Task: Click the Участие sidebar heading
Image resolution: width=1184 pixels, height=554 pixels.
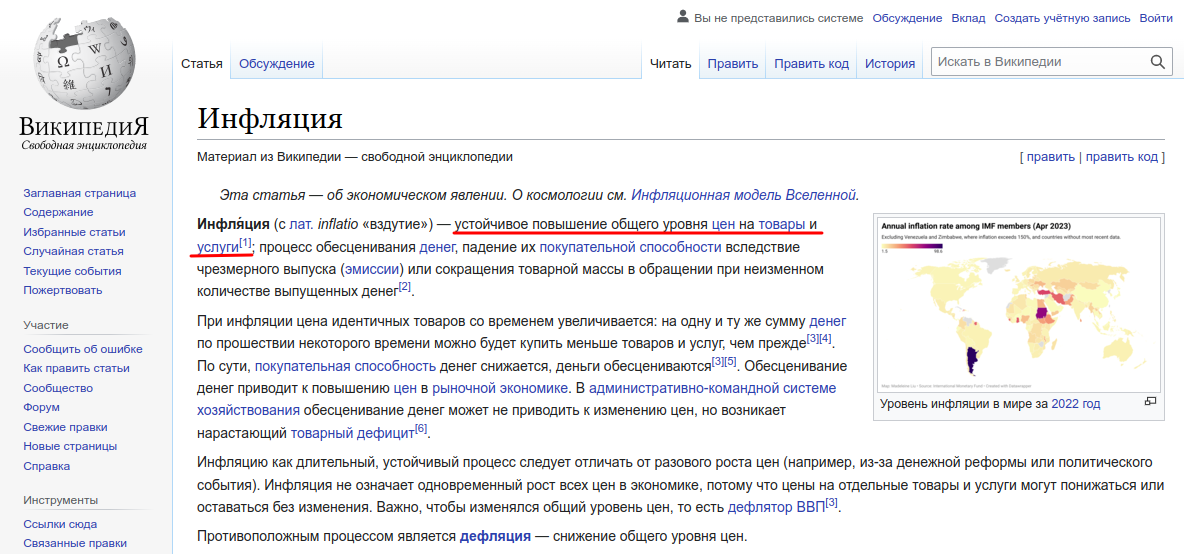Action: click(x=45, y=325)
